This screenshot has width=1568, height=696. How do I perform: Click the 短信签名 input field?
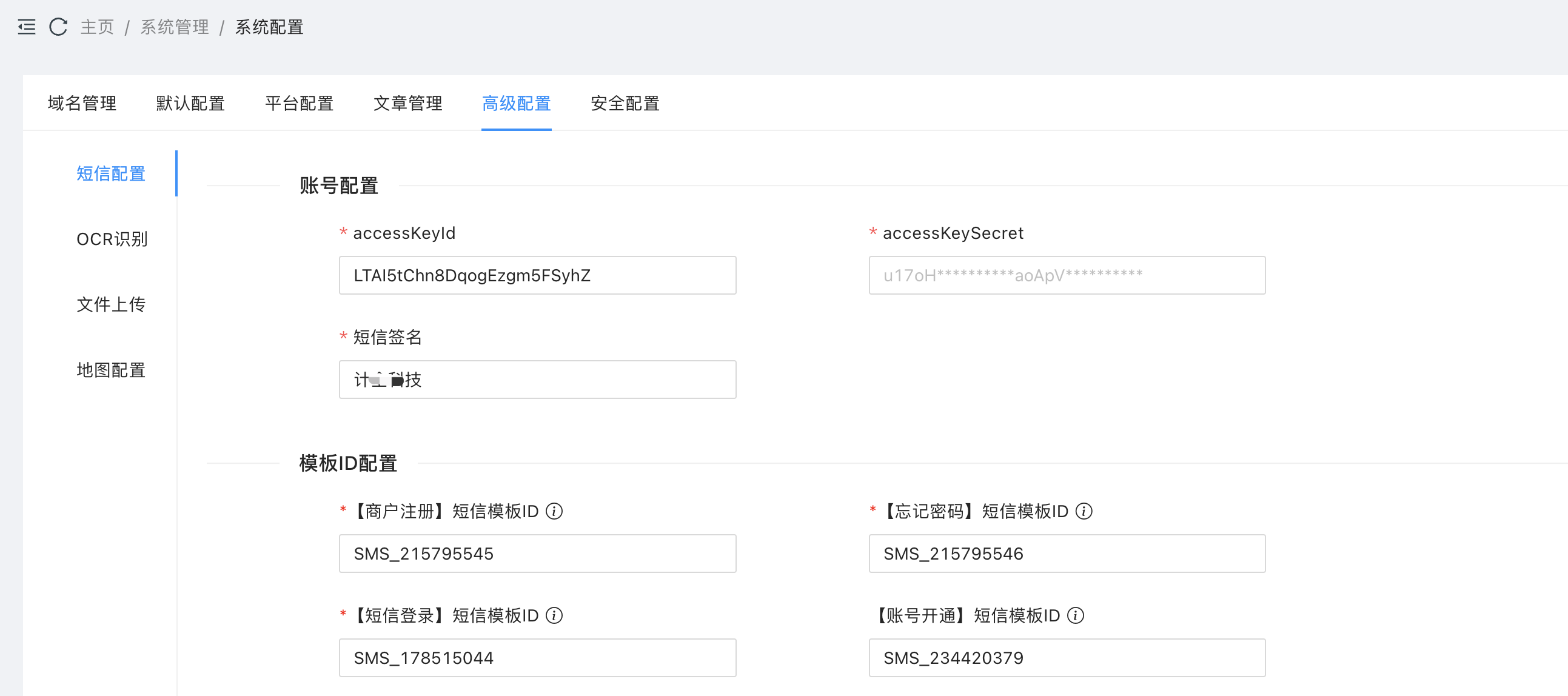point(537,380)
